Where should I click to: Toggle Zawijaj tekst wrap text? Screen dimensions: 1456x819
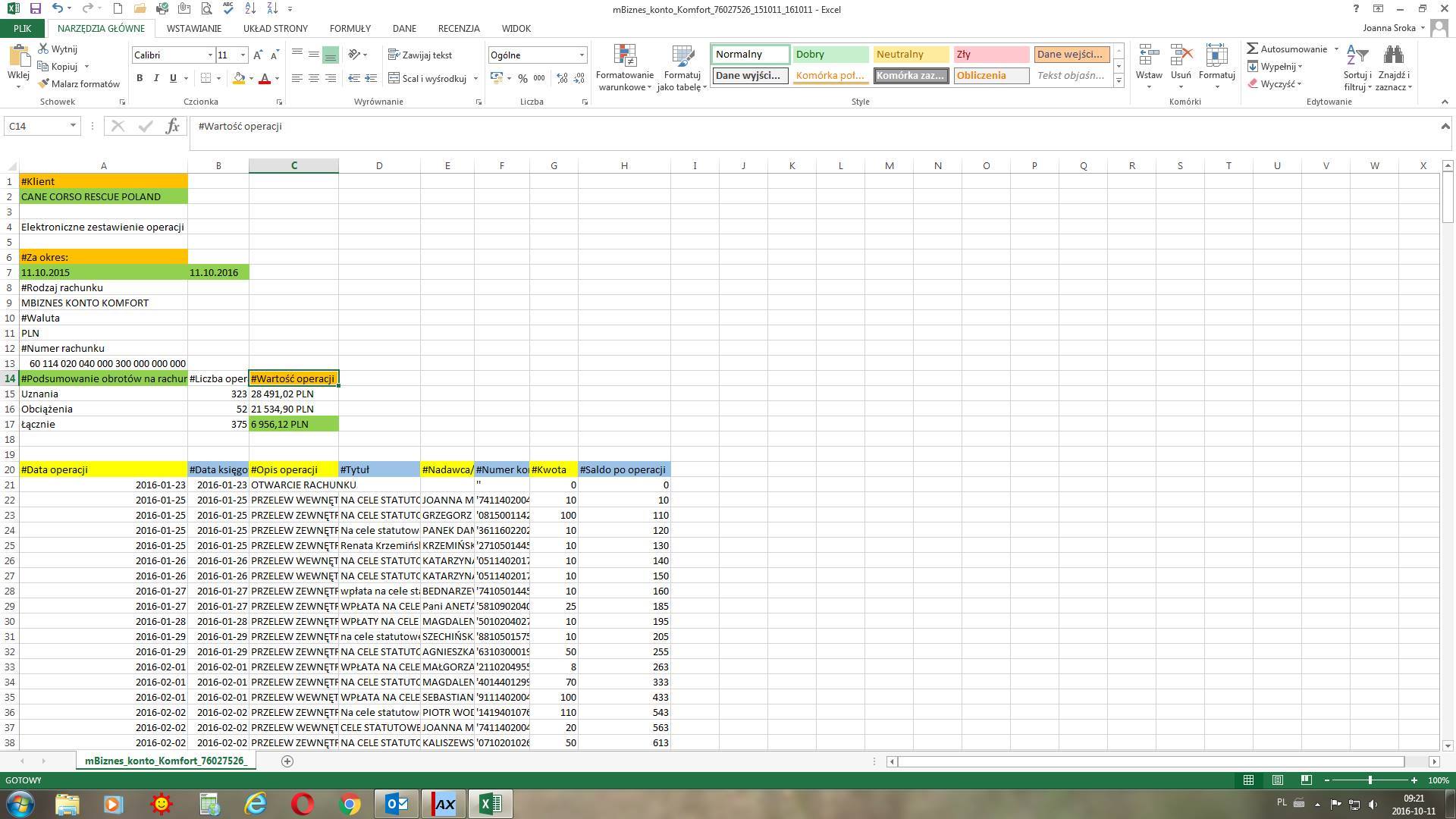pos(420,55)
